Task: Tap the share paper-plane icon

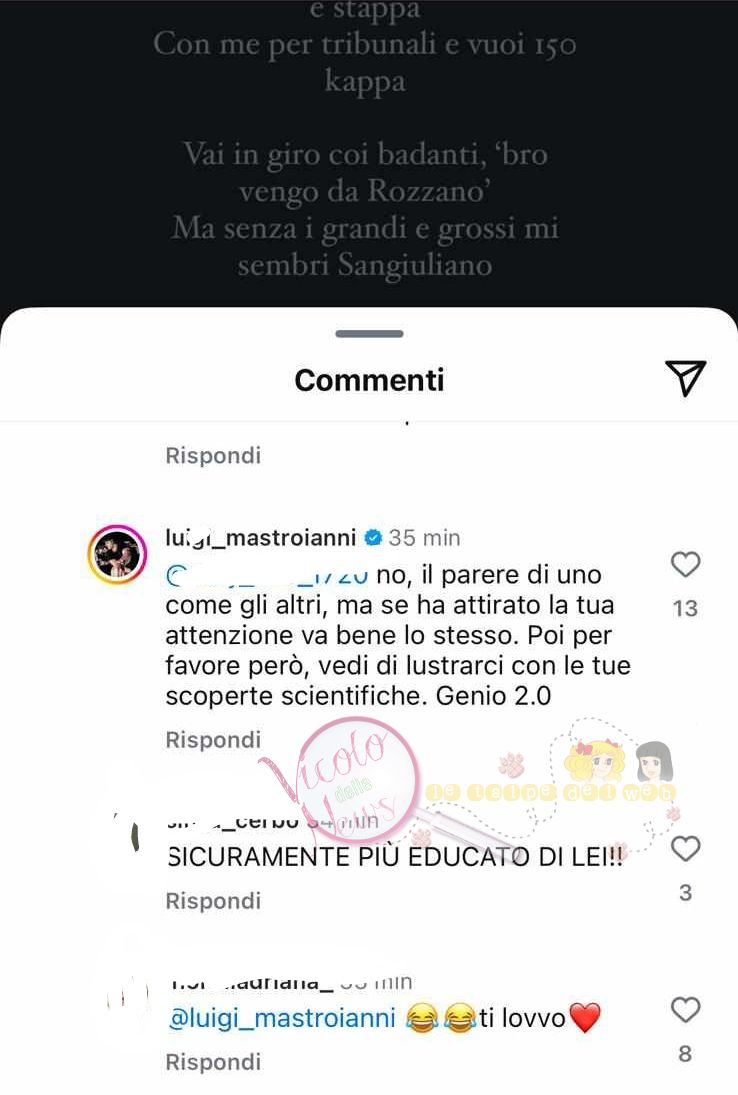Action: click(x=685, y=378)
